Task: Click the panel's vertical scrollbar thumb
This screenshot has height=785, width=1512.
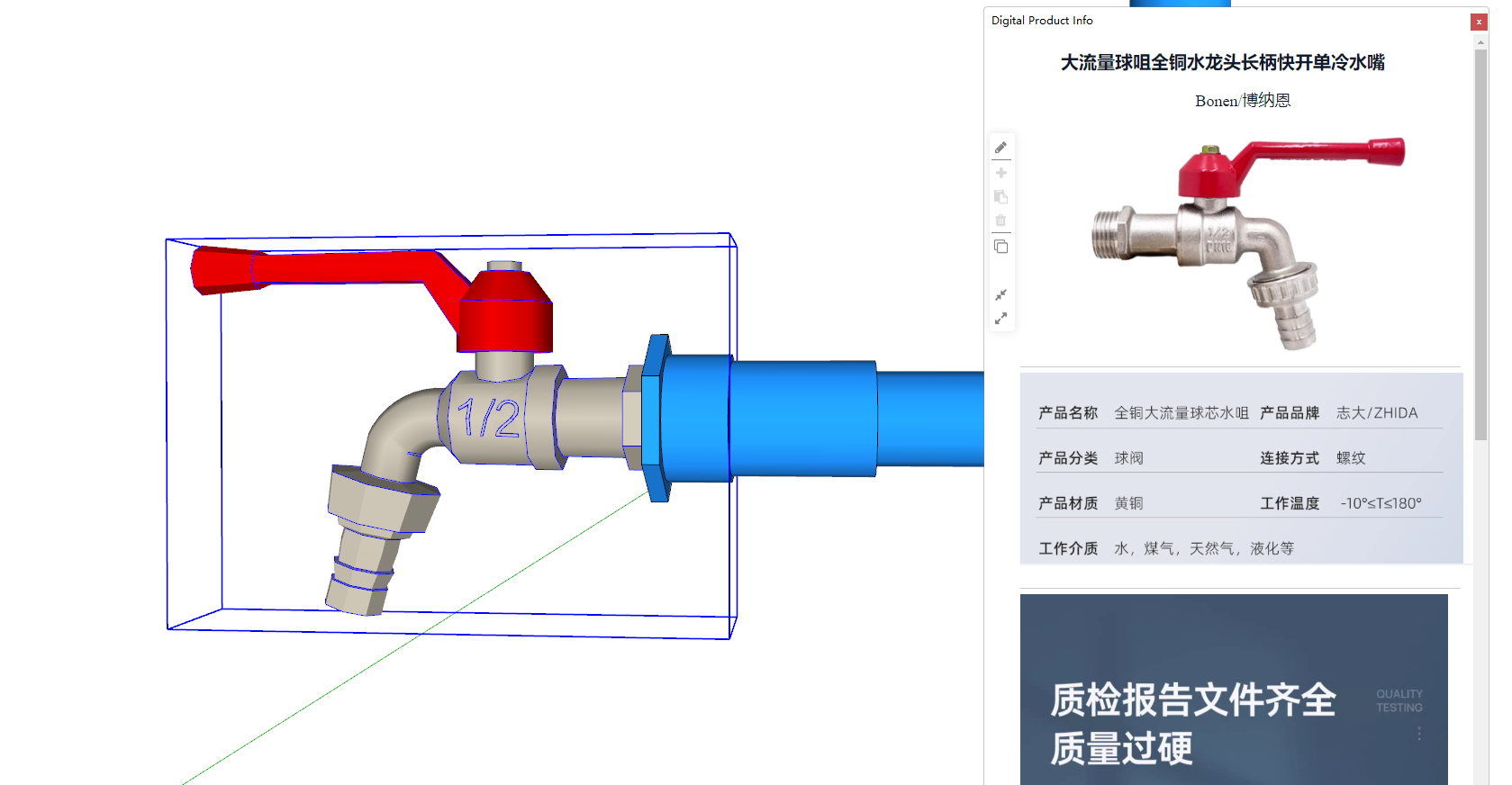Action: click(x=1480, y=243)
